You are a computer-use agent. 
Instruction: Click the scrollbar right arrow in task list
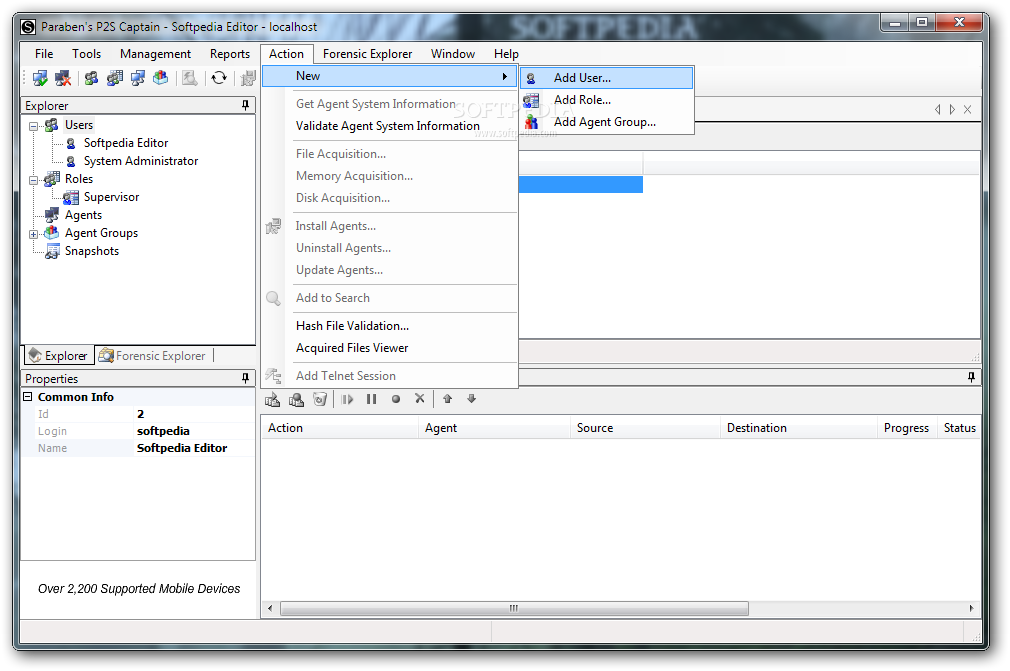pos(971,609)
